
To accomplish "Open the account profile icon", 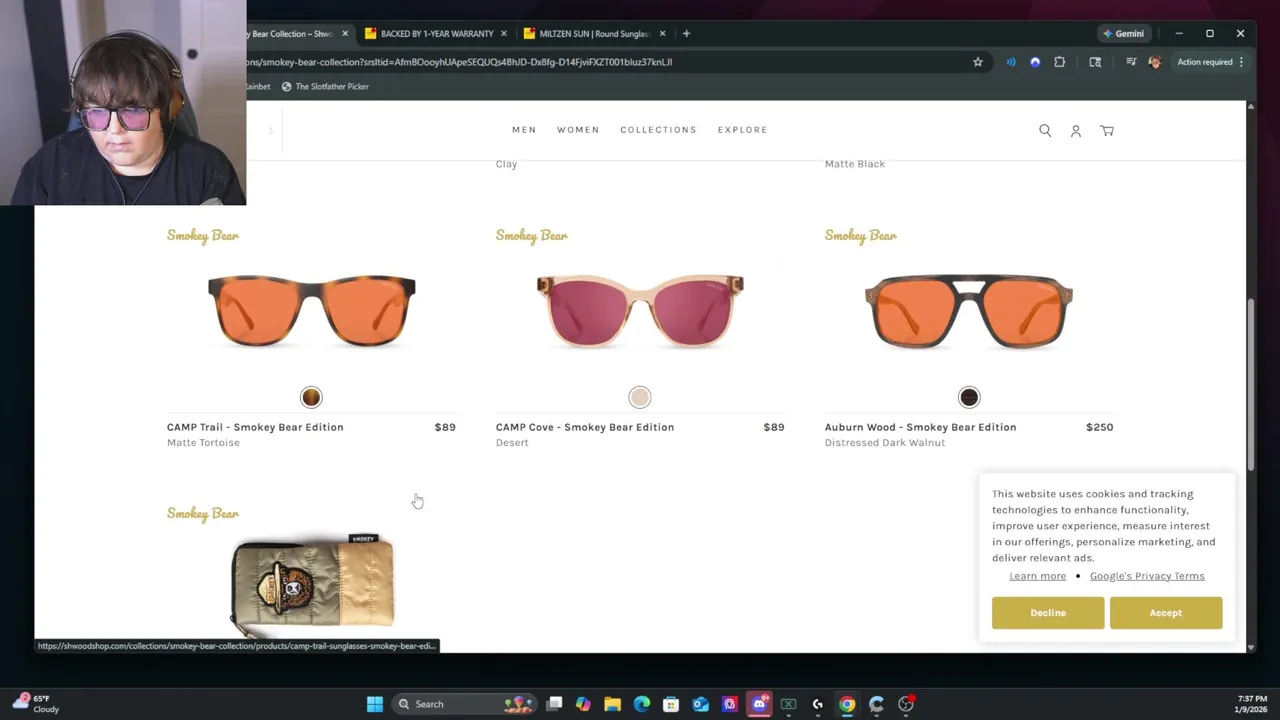I will click(1076, 130).
